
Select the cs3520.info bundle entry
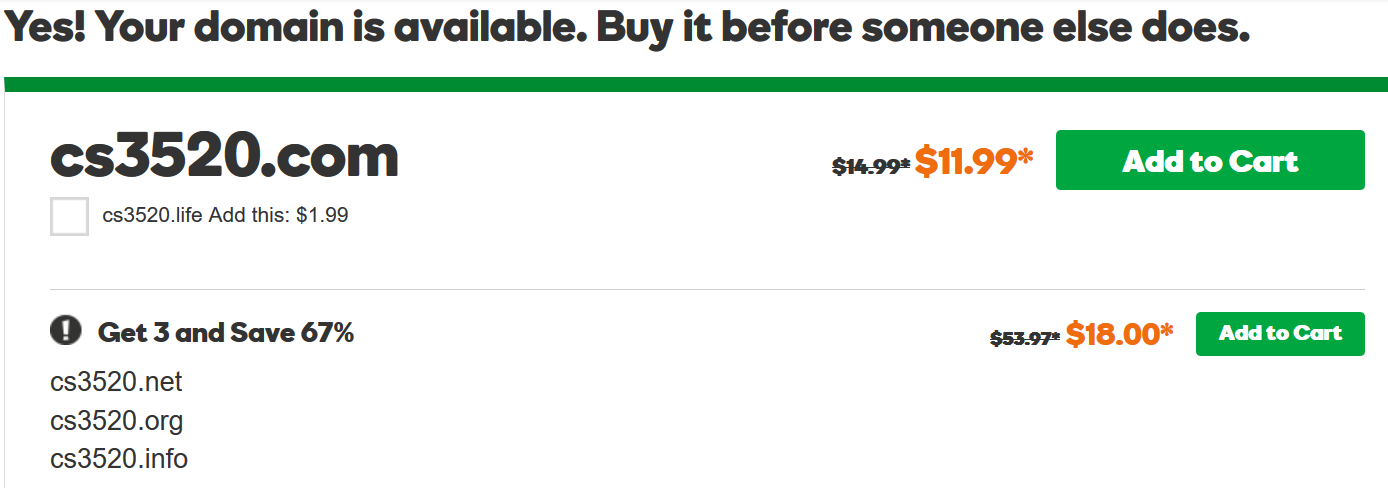click(x=119, y=459)
